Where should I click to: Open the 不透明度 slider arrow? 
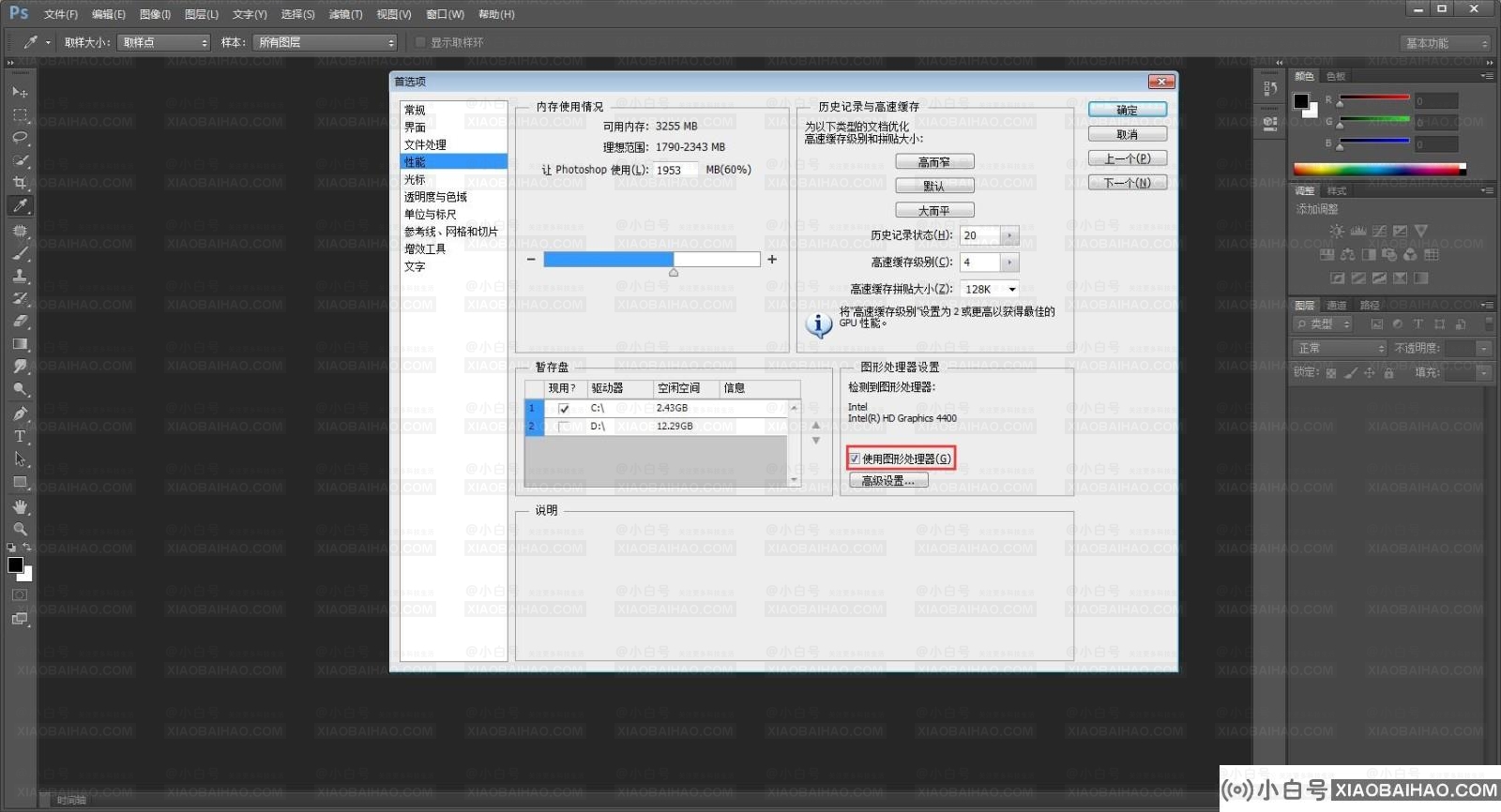(x=1484, y=348)
